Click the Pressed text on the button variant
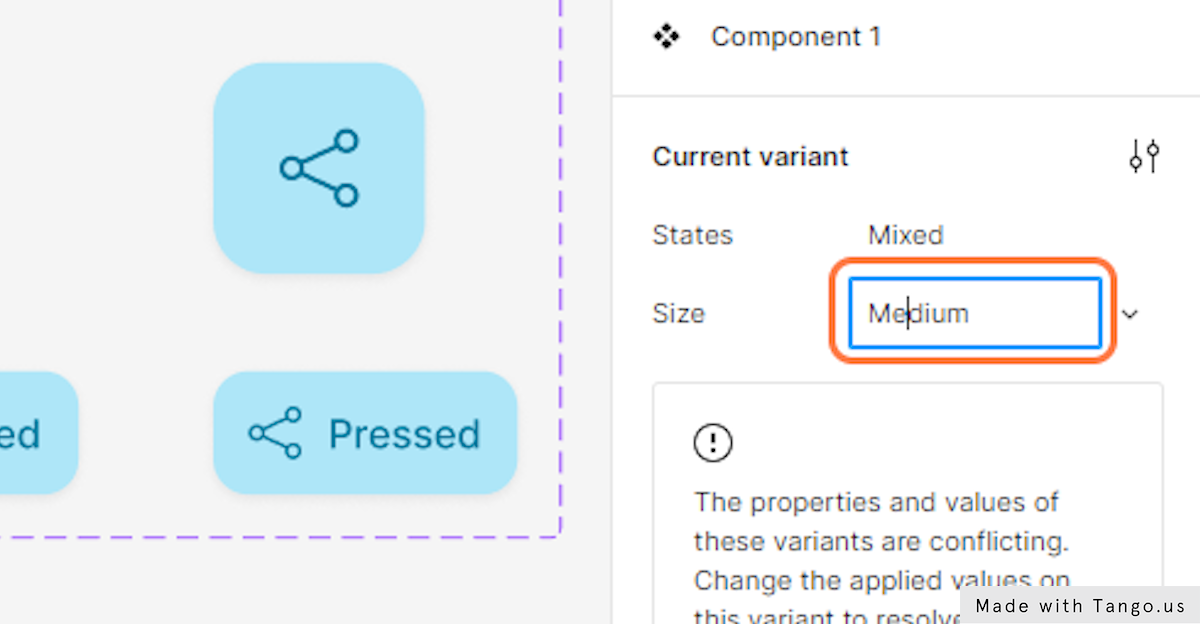This screenshot has height=624, width=1200. click(404, 434)
